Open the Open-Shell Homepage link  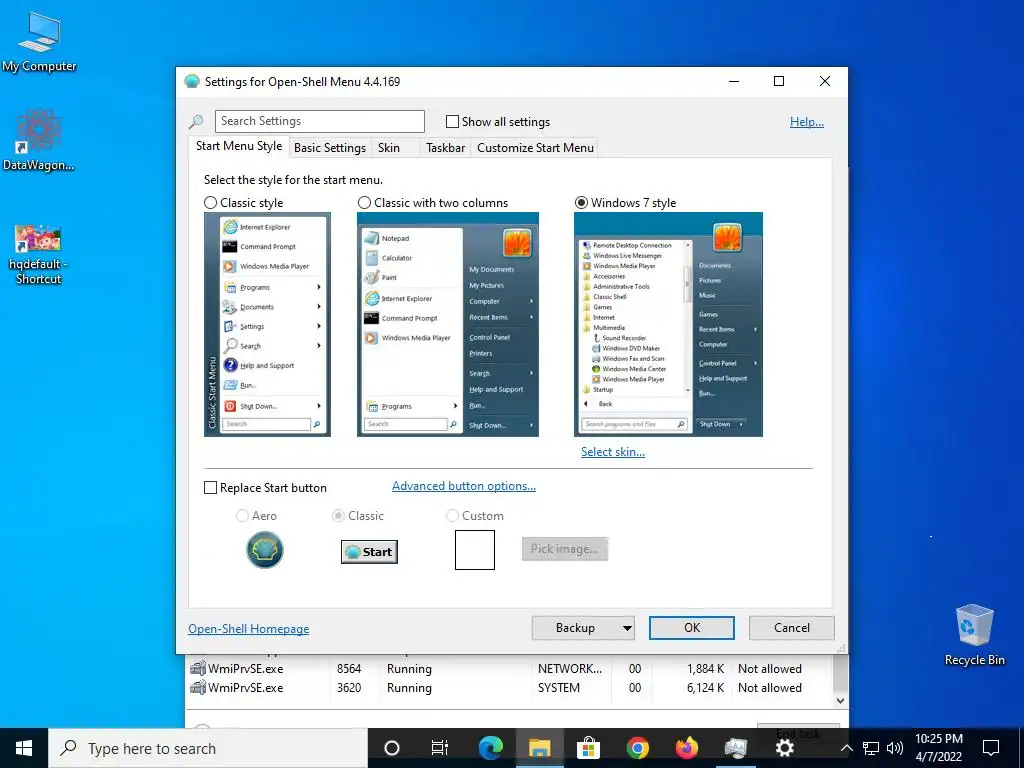pos(248,629)
